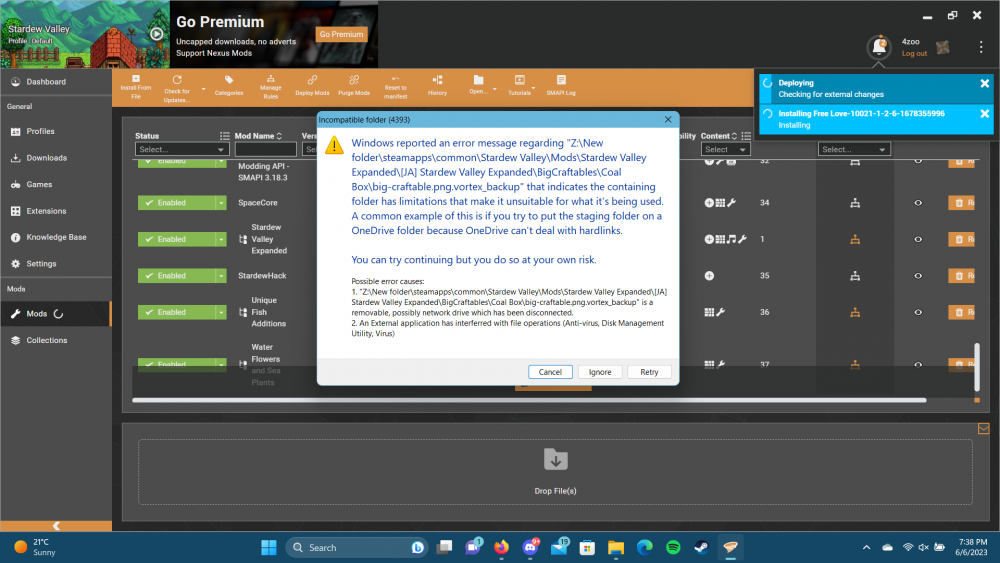Click dependency icon in SpaceCore row
Screen dimensions: 1000x563
click(x=855, y=203)
